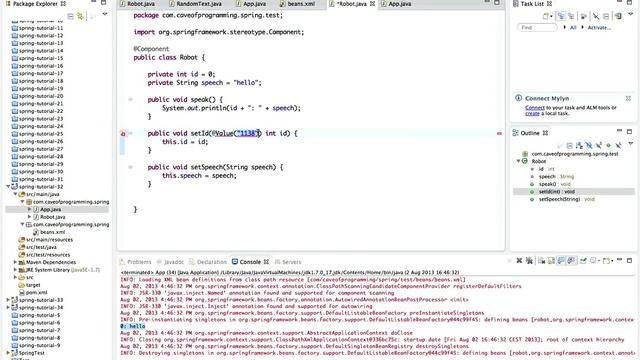Collapse the speak() method fold marker
This screenshot has width=640, height=360.
[x=131, y=100]
